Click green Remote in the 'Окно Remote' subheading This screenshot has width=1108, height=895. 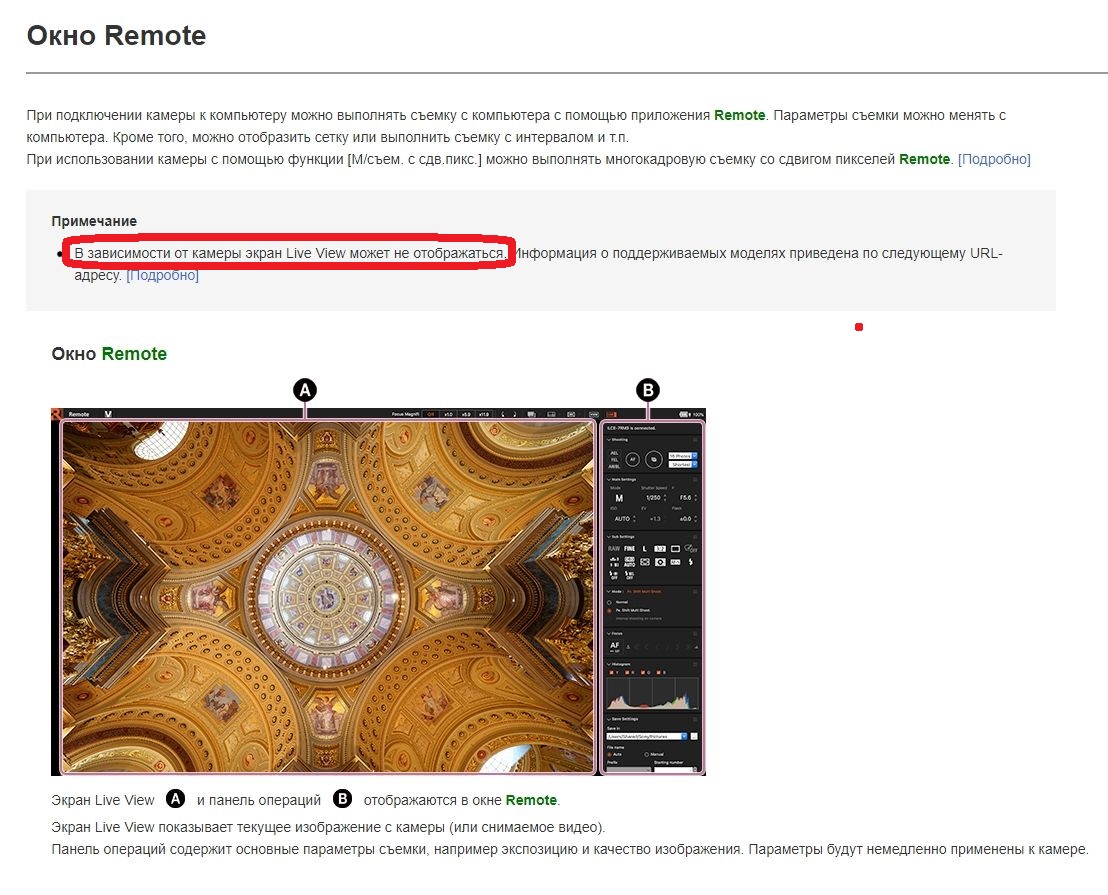tap(134, 354)
